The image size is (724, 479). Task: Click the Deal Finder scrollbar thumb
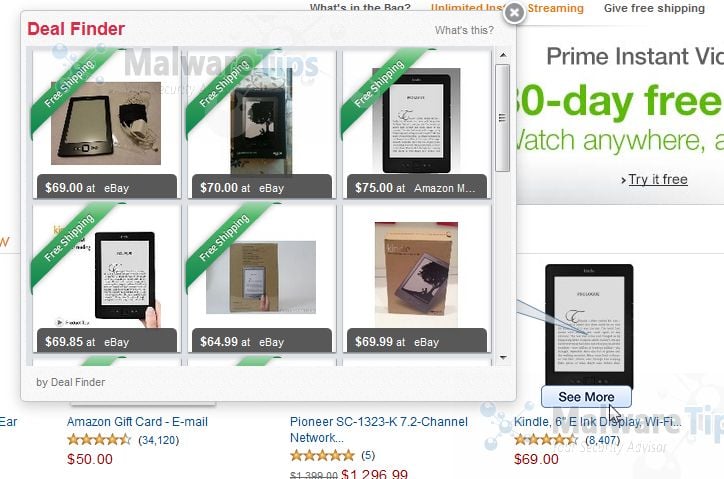pos(502,118)
